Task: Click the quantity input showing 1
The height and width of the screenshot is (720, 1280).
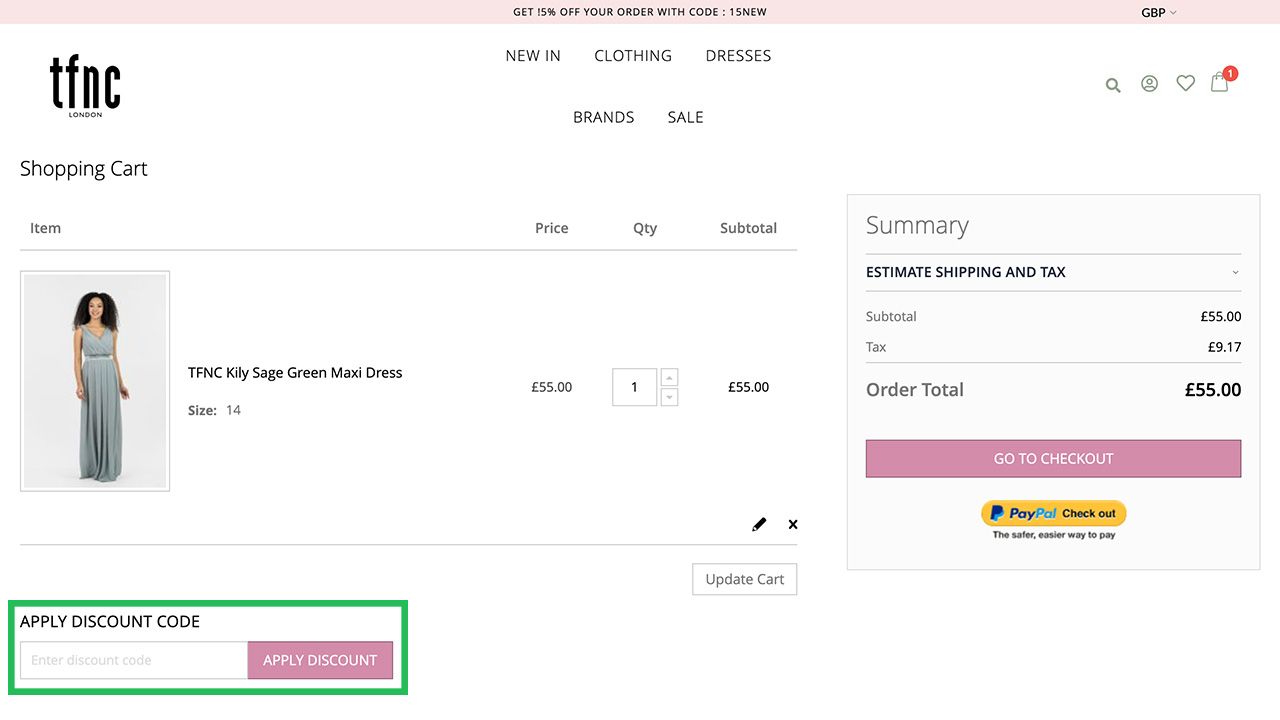Action: pyautogui.click(x=634, y=387)
